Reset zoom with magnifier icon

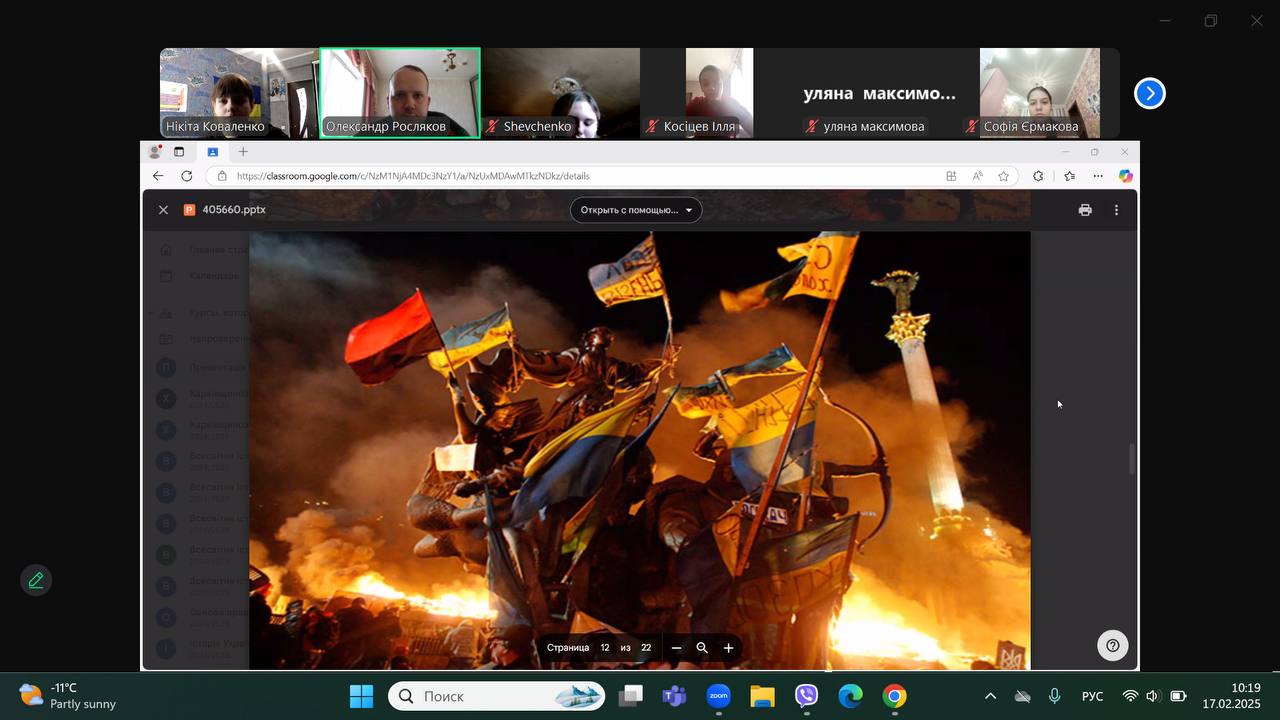[702, 648]
